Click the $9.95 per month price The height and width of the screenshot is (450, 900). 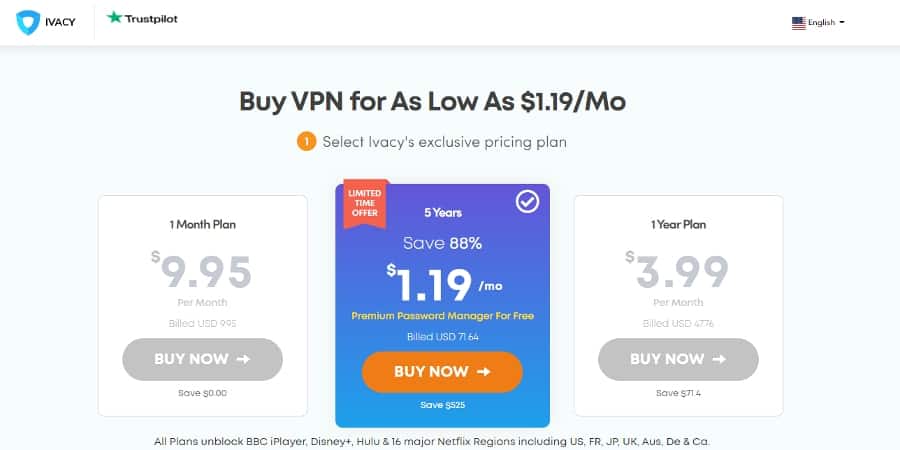(202, 272)
